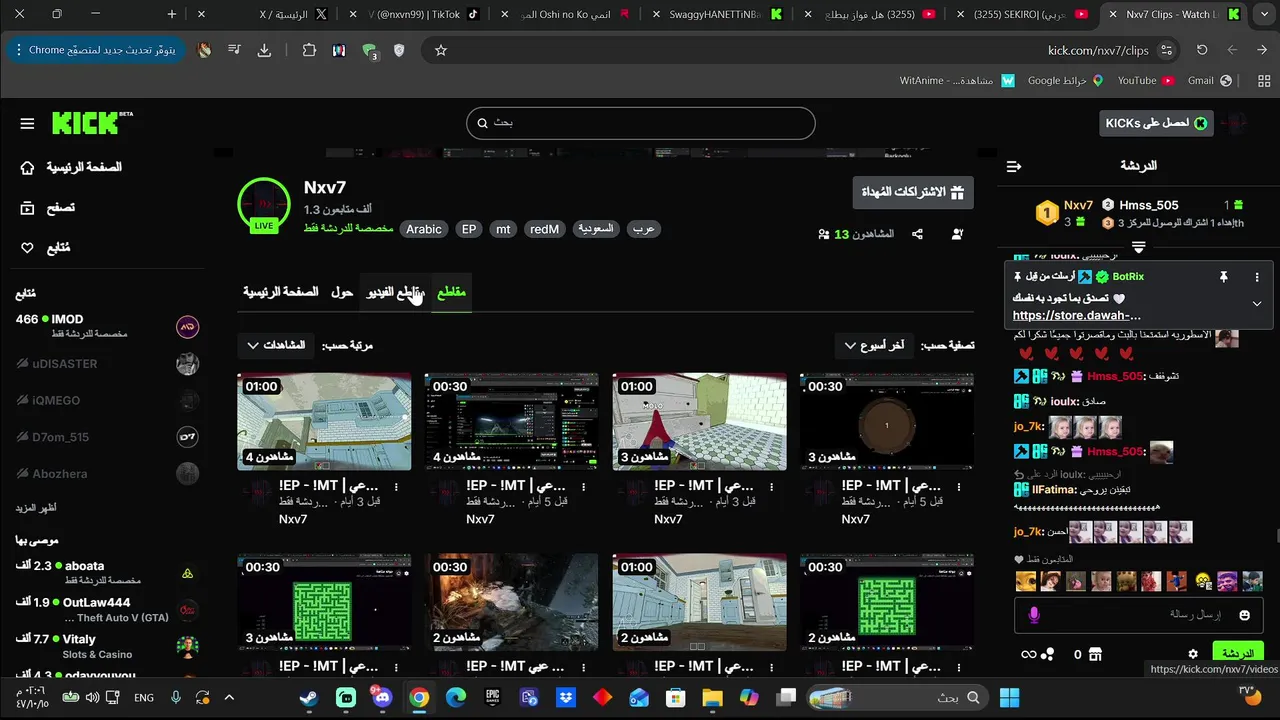Click the gift subscriptions (الاشتراكات المُهداة) button
The height and width of the screenshot is (720, 1280).
tap(913, 192)
